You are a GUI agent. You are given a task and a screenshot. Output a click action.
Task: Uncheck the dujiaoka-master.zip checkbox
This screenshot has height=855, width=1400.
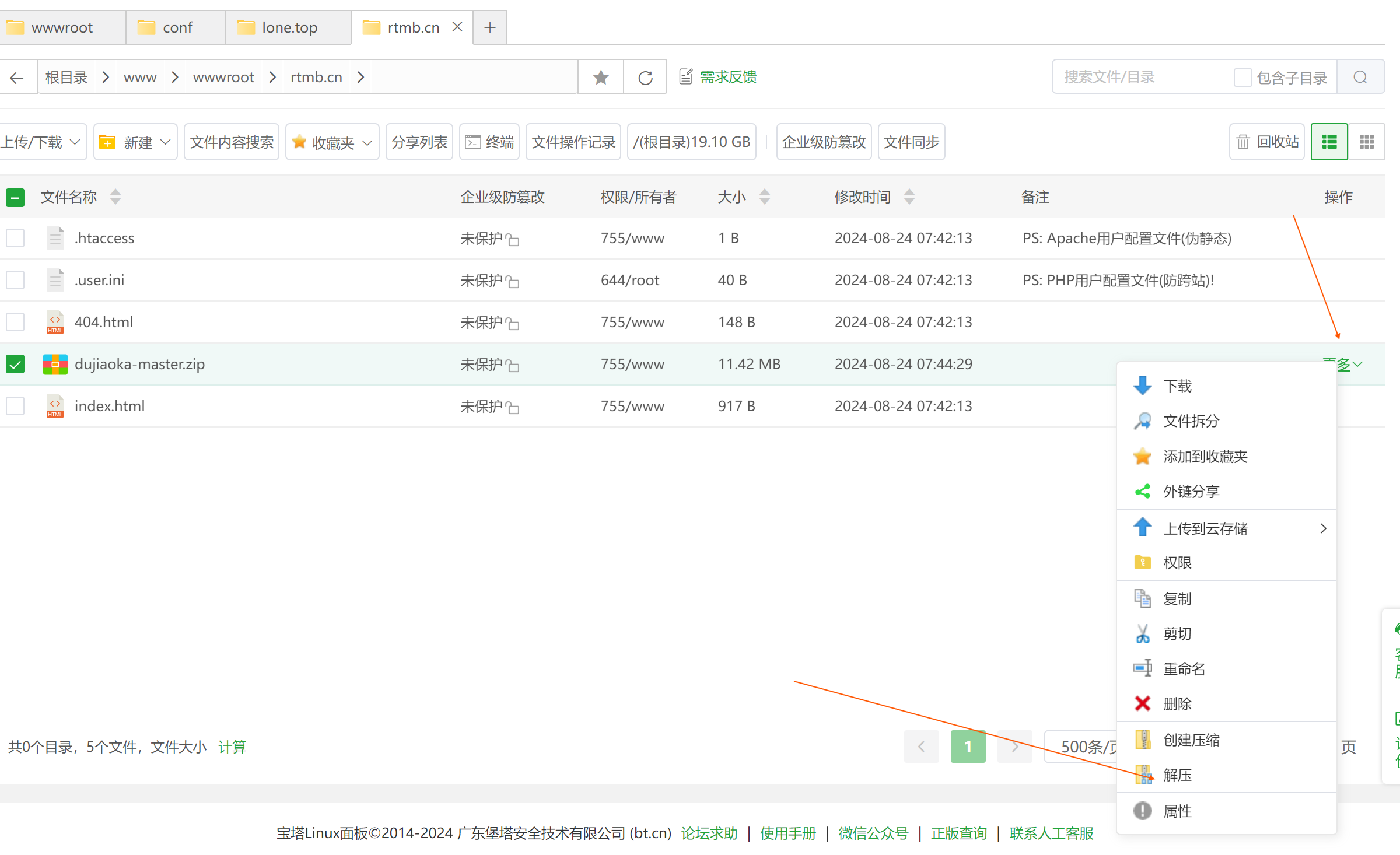point(15,364)
